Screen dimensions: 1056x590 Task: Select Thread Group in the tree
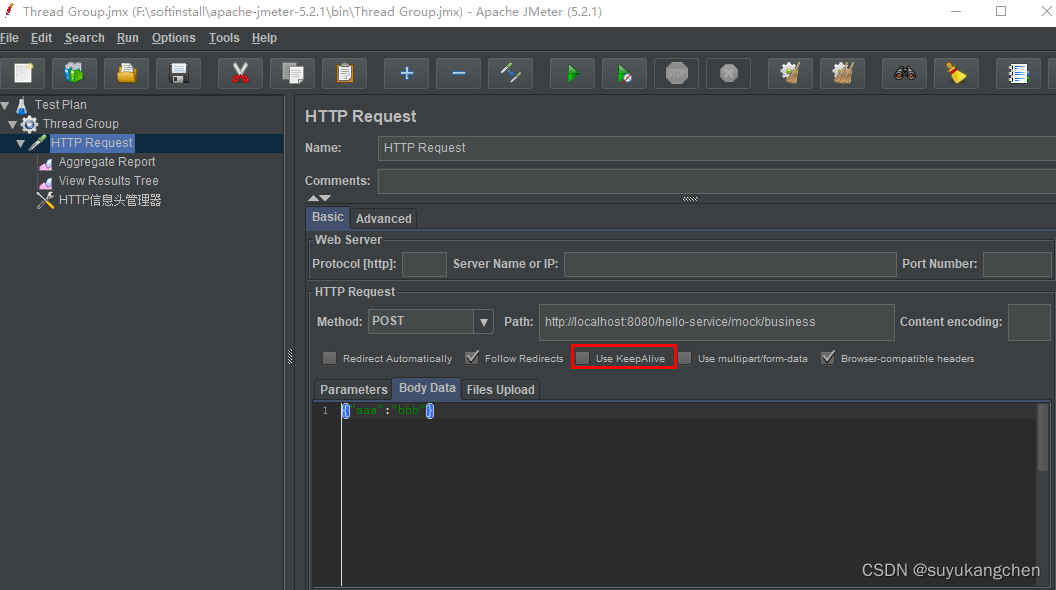tap(81, 124)
